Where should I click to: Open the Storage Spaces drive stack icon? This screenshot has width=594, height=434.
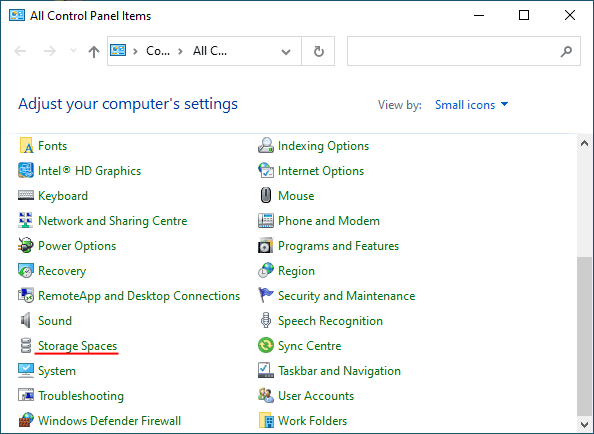[x=26, y=346]
